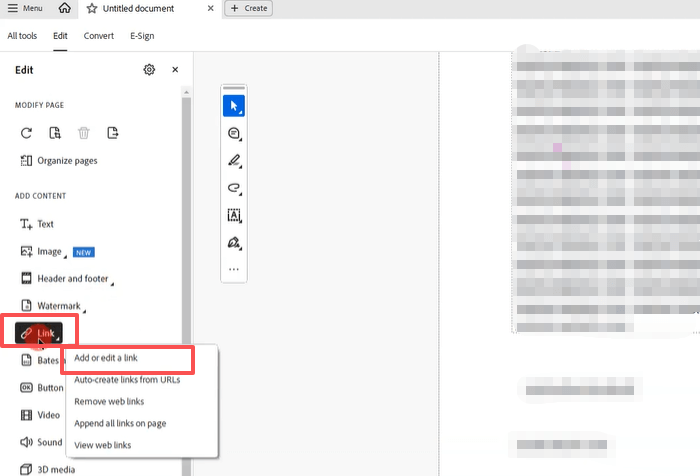This screenshot has width=700, height=476.
Task: Click the Link tool
Action: click(39, 333)
